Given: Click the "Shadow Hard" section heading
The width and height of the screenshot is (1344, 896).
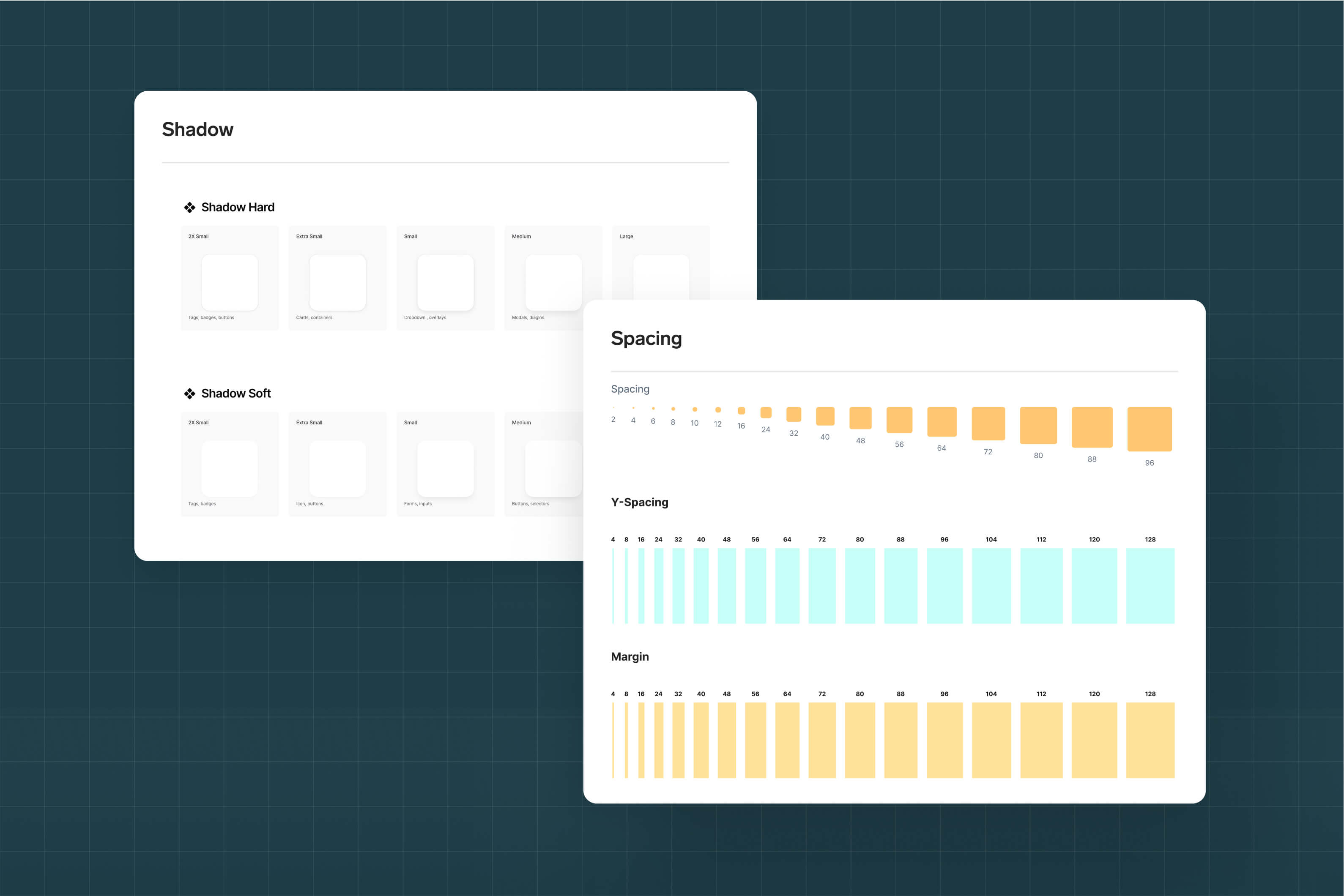Looking at the screenshot, I should tap(238, 208).
